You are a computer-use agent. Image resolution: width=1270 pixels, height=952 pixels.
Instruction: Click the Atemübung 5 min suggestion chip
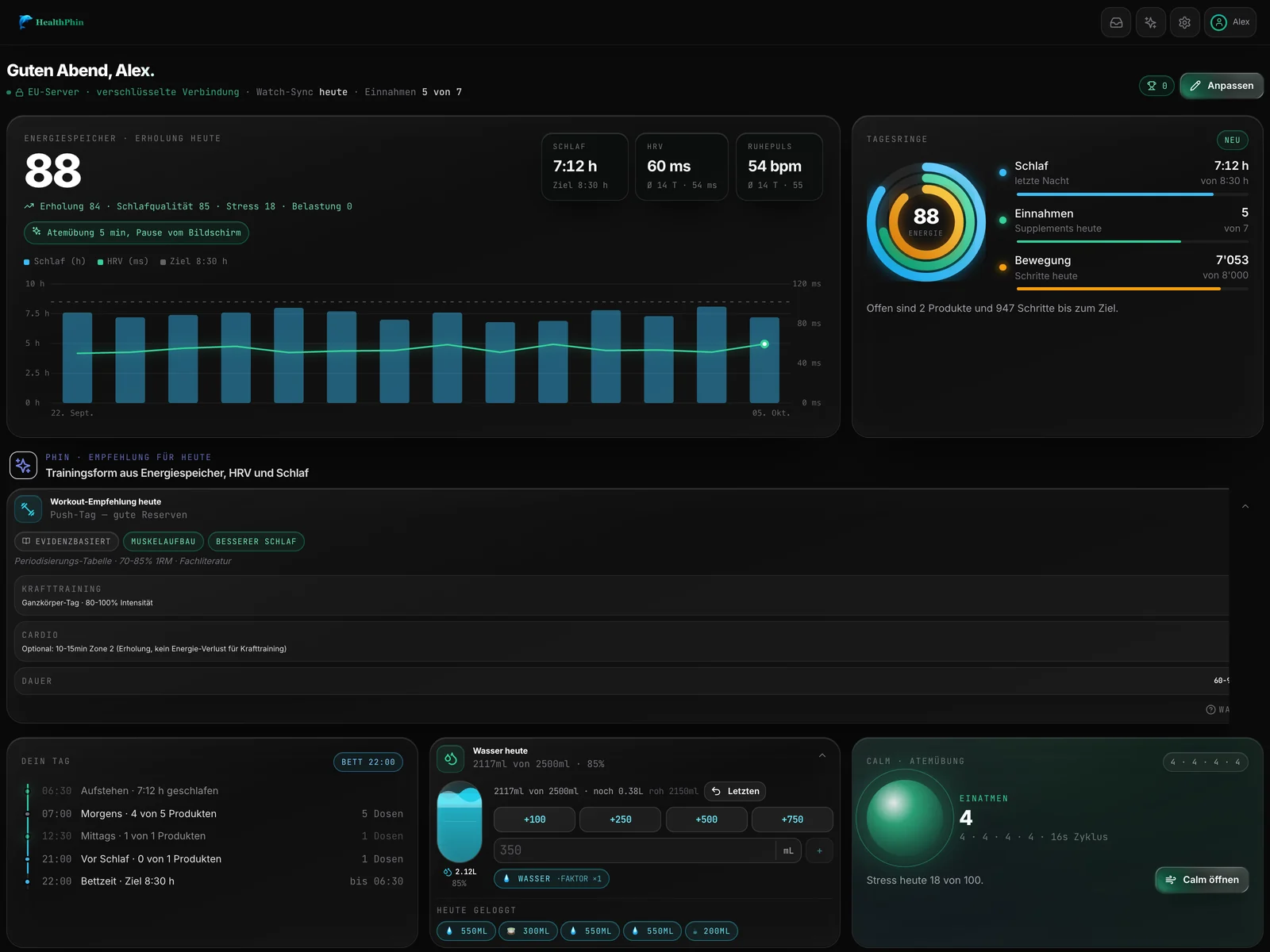[137, 232]
